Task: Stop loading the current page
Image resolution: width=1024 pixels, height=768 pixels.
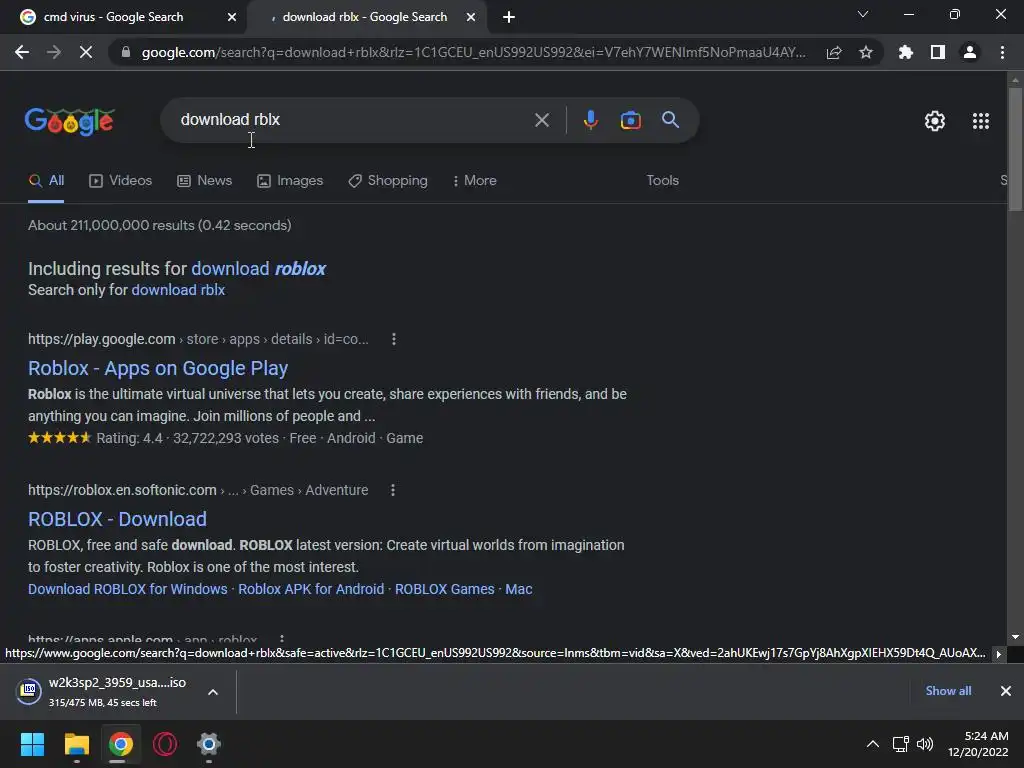Action: pos(86,52)
